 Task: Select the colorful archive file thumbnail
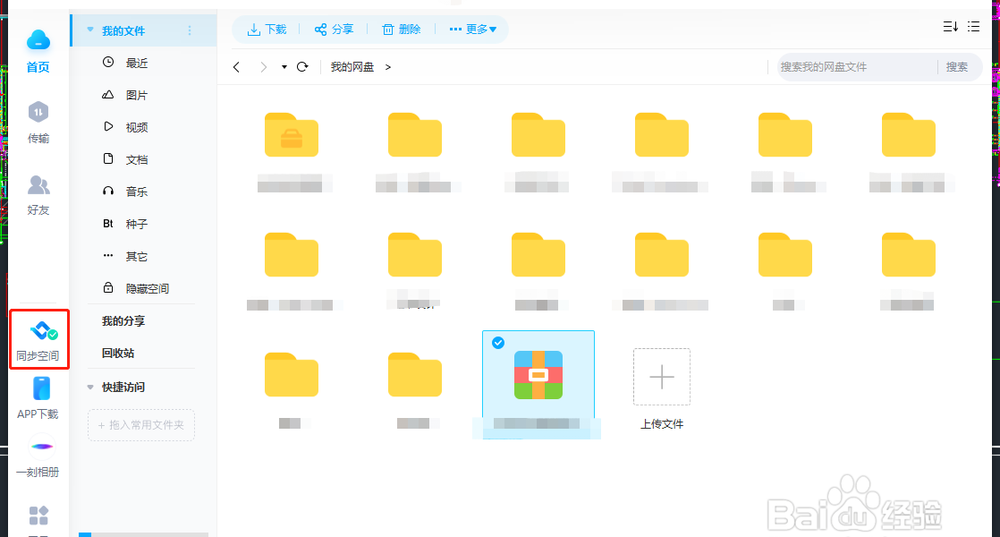(538, 375)
